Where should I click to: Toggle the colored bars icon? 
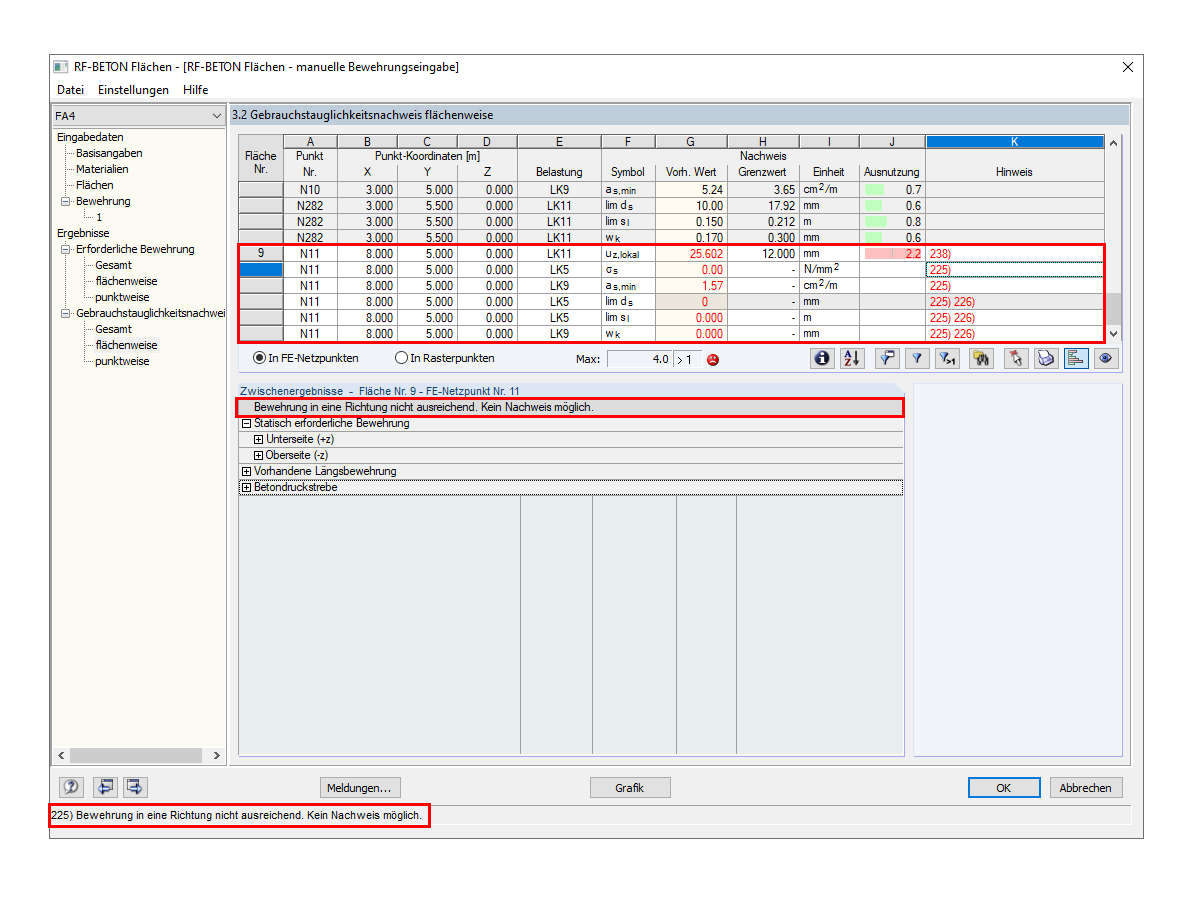(1076, 358)
